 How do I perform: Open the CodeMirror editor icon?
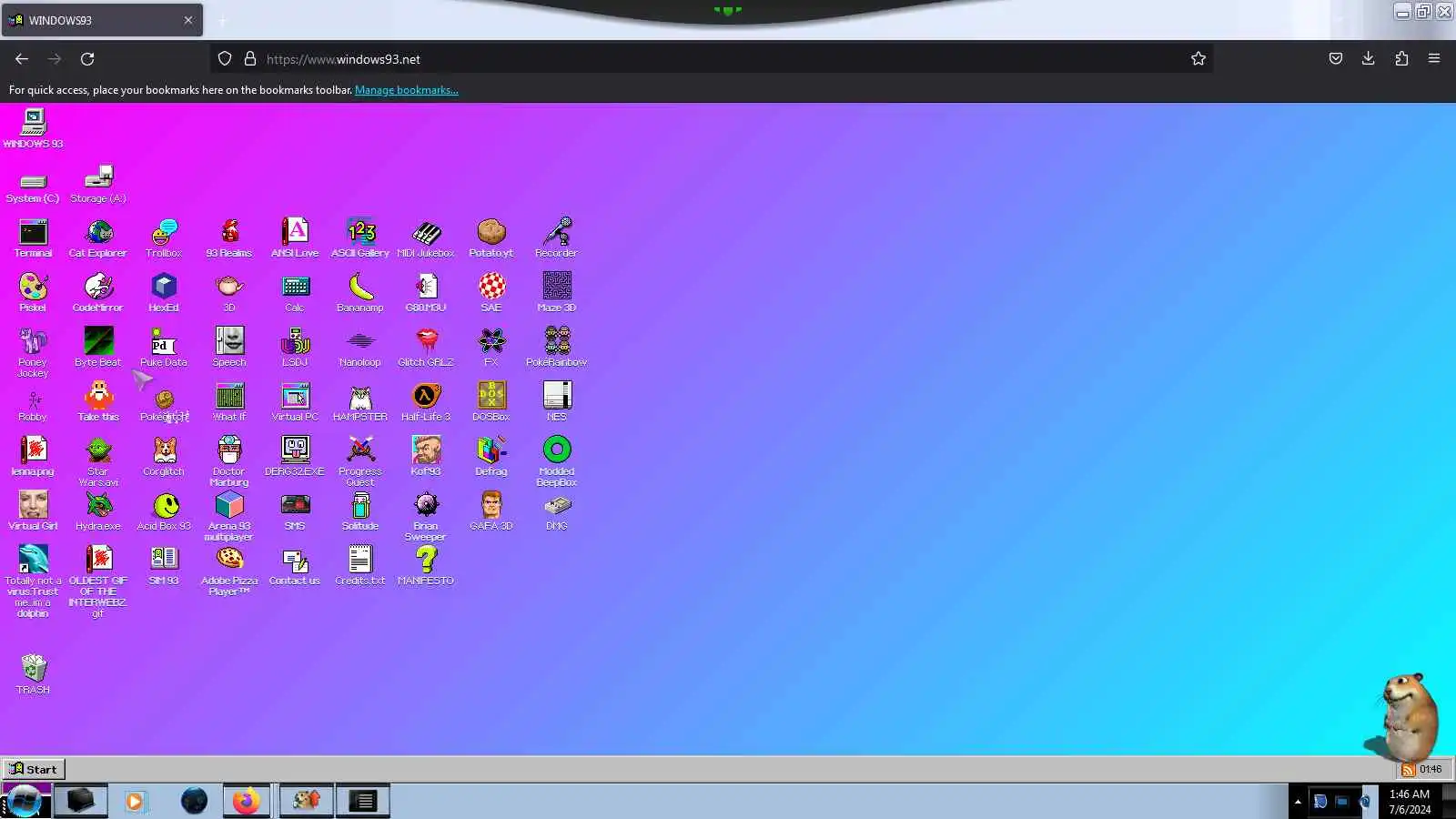tap(98, 293)
